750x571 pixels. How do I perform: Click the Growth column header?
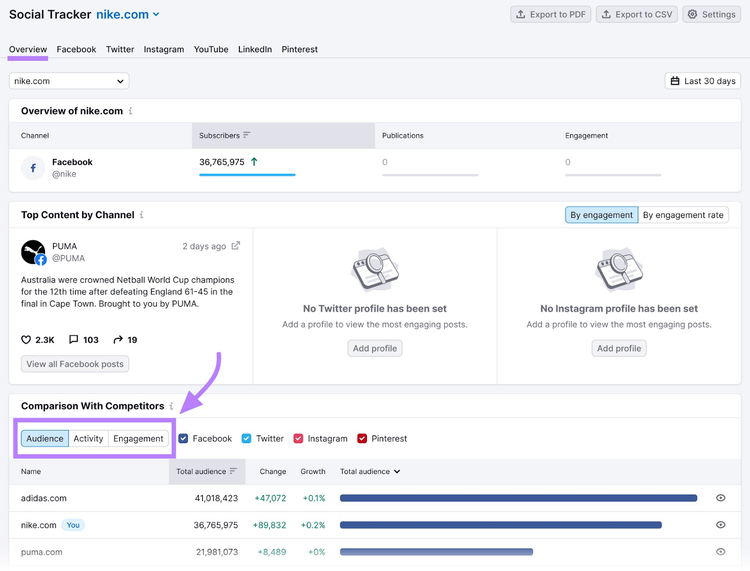[x=313, y=471]
